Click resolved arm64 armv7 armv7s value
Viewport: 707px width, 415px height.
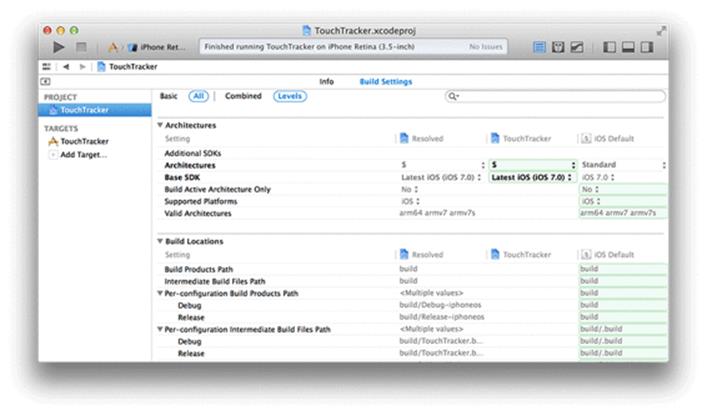tap(437, 213)
